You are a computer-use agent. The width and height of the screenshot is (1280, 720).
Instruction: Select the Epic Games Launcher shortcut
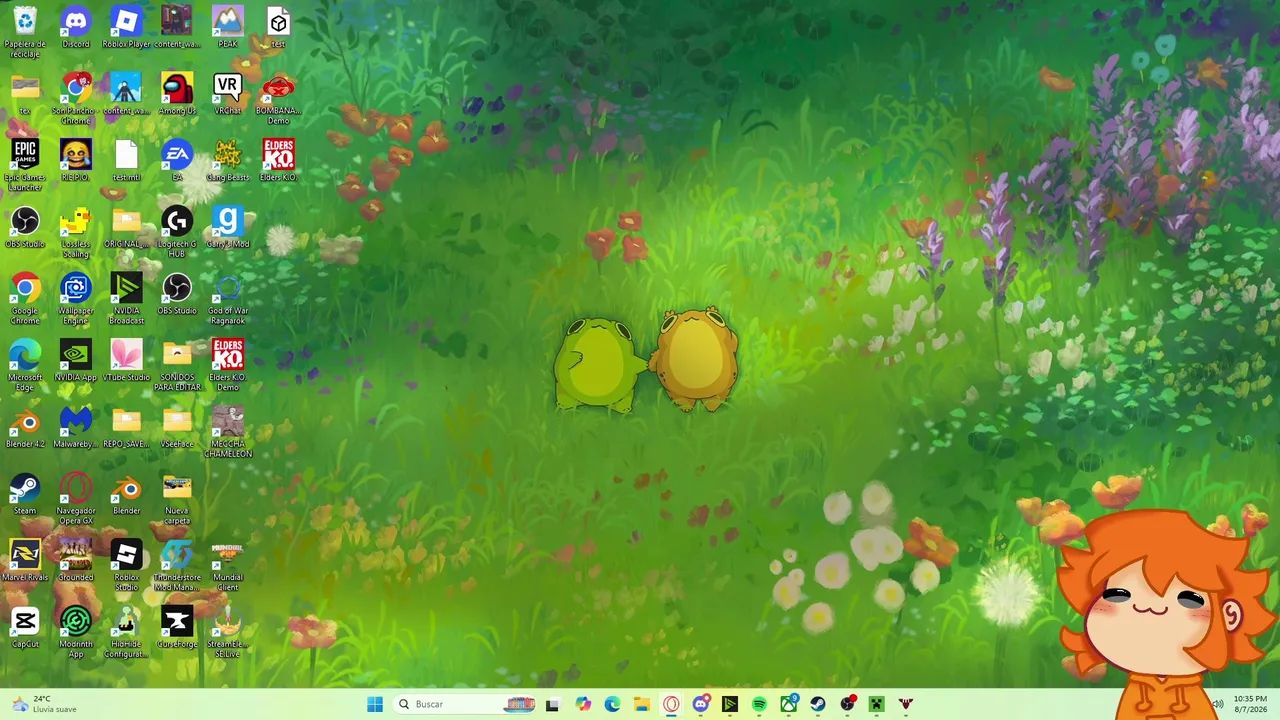tap(25, 165)
